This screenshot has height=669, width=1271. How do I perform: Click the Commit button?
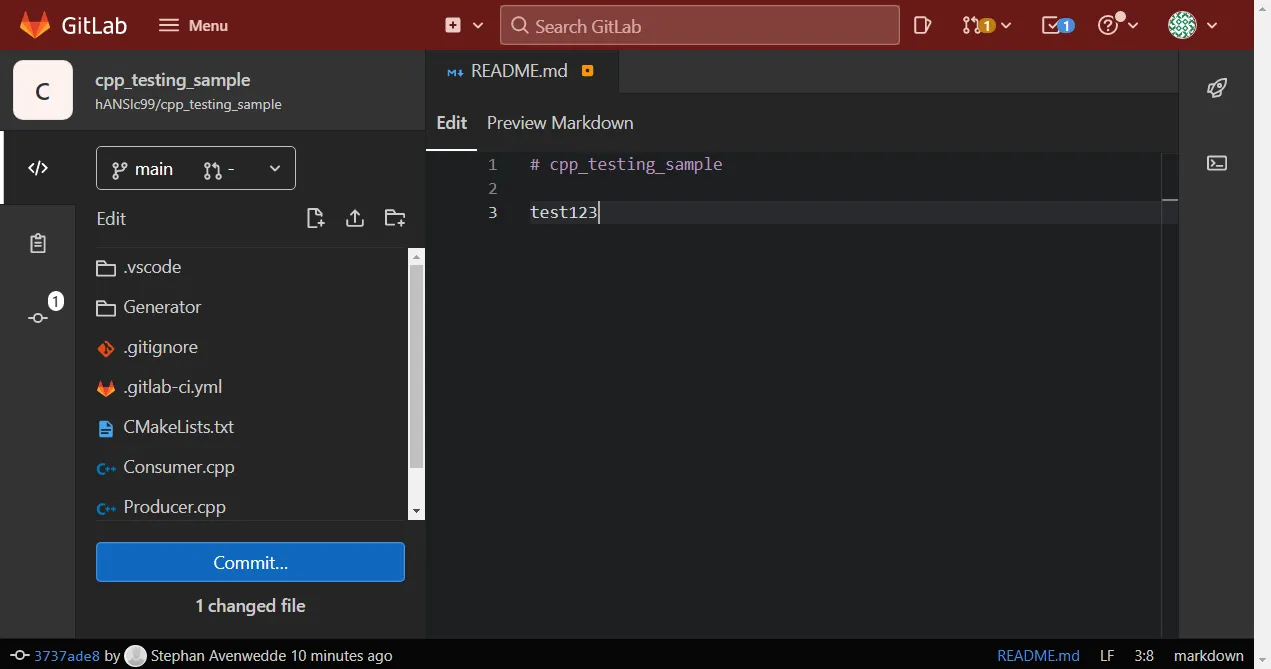point(249,562)
